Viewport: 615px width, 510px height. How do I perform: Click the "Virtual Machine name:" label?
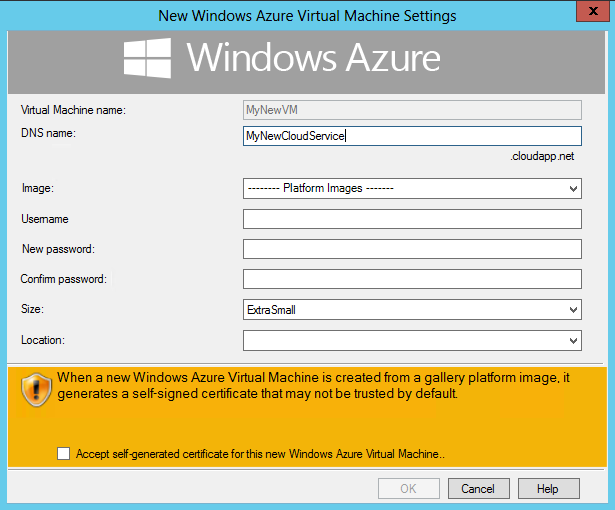click(72, 110)
